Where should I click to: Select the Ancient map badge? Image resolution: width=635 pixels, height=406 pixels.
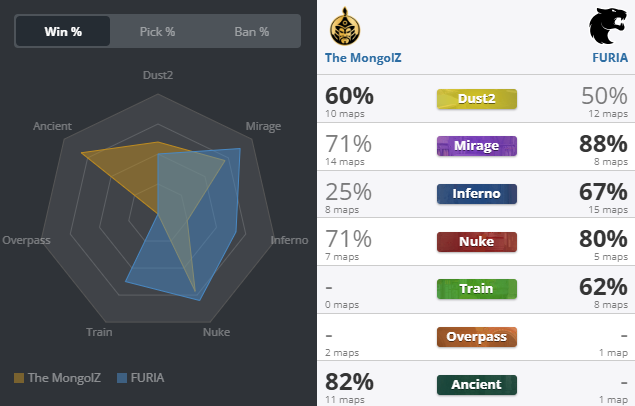tap(477, 385)
